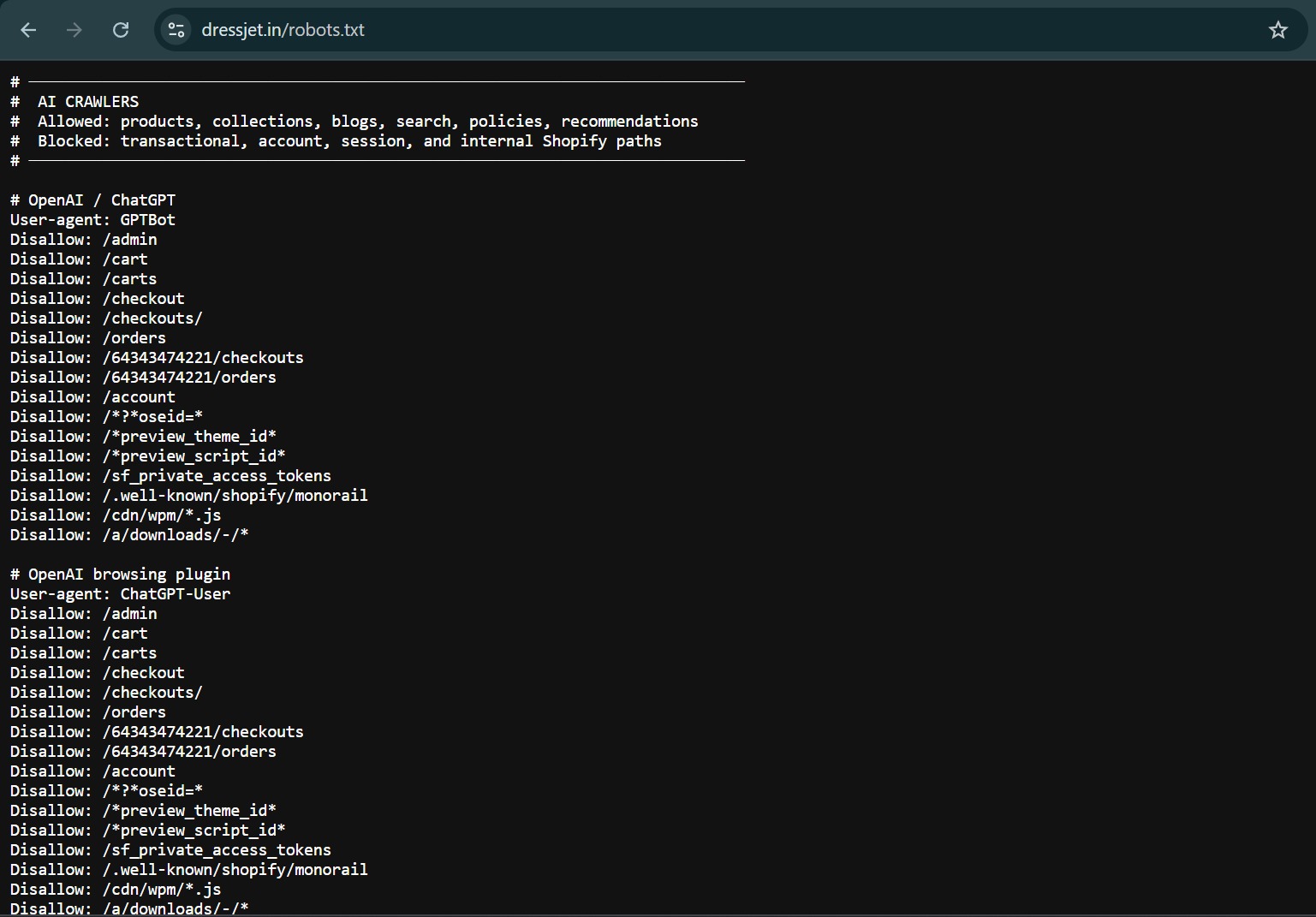Click '/64343474221/orders' rule under GPTBot
This screenshot has width=1316, height=917.
143,377
